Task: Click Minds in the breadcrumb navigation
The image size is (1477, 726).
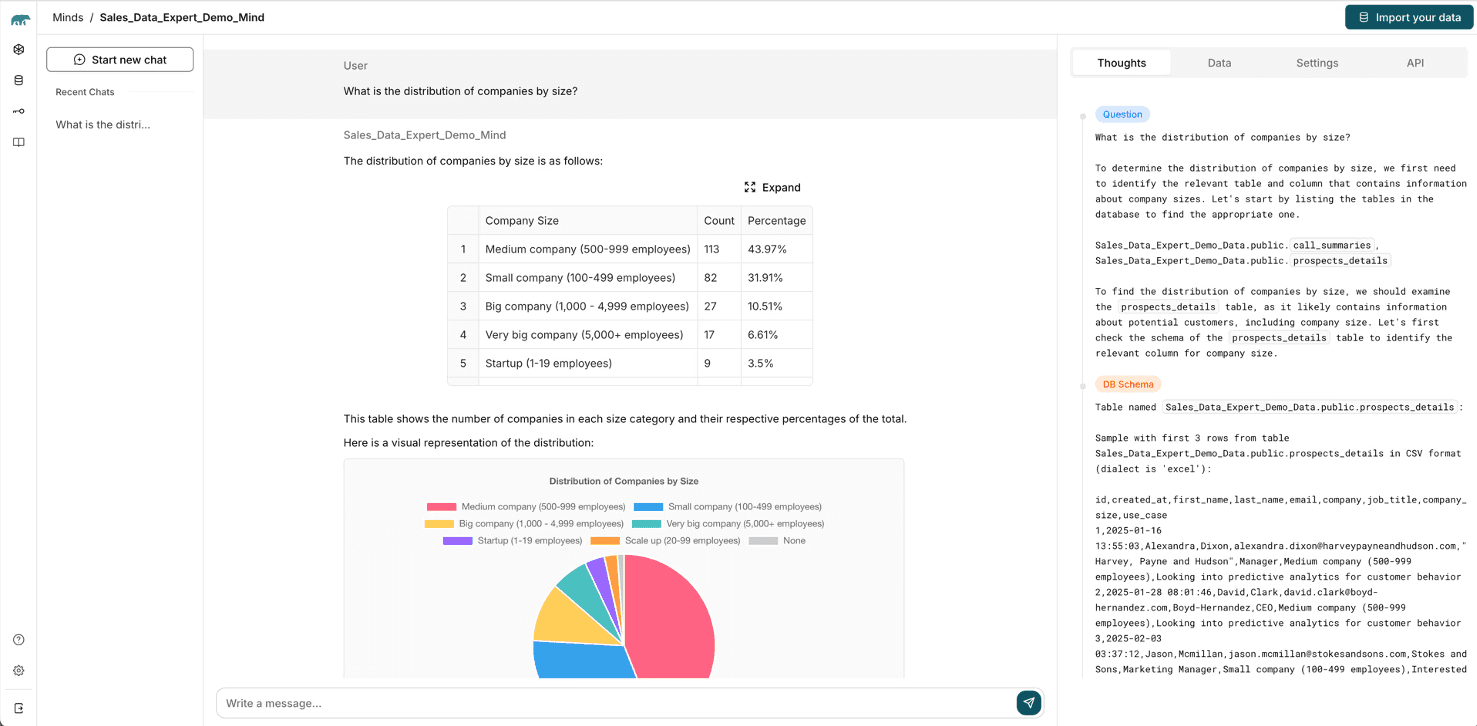Action: [x=67, y=17]
